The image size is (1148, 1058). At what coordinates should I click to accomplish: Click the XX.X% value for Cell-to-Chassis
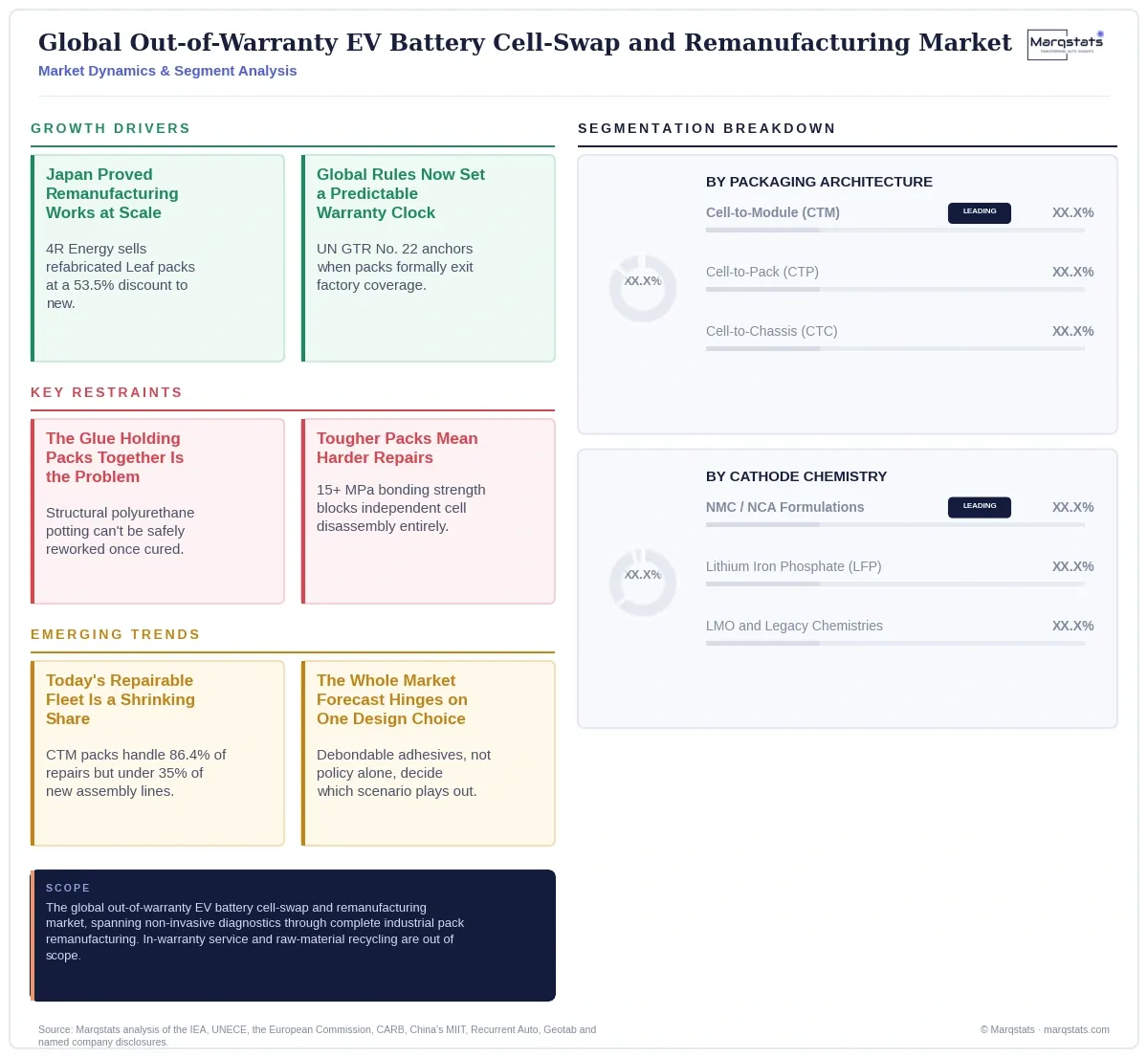[1072, 331]
